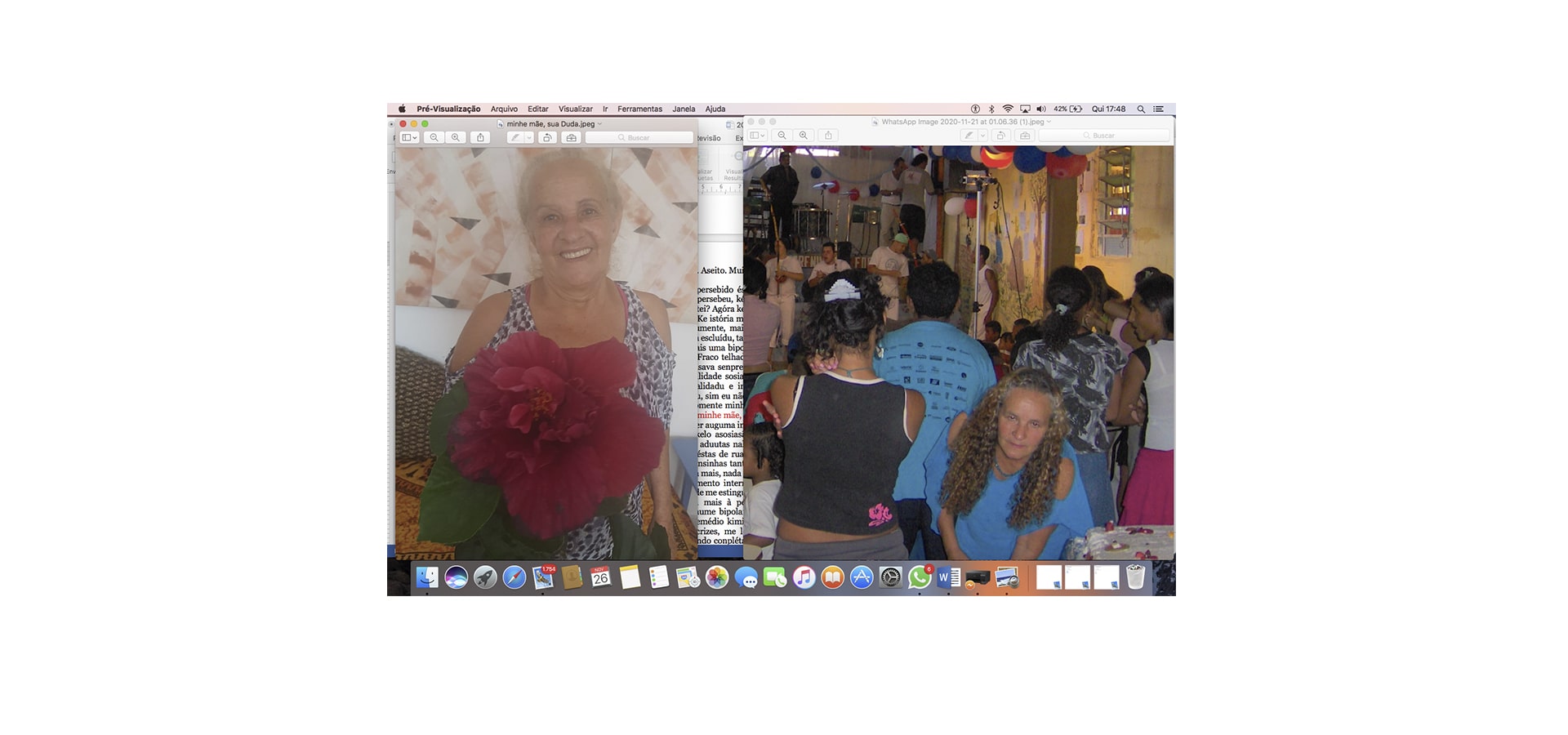The width and height of the screenshot is (1568, 735).
Task: Open Notes app in the dock
Action: 630,577
